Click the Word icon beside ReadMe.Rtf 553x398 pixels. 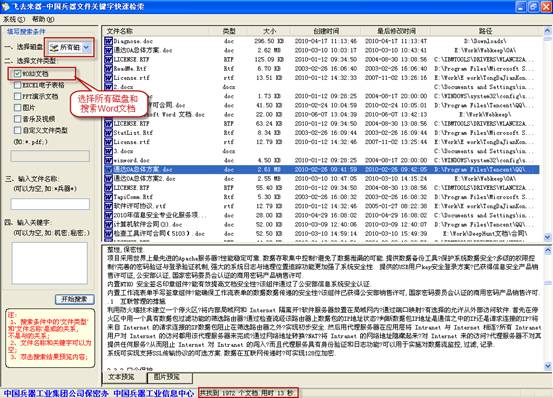pyautogui.click(x=108, y=69)
